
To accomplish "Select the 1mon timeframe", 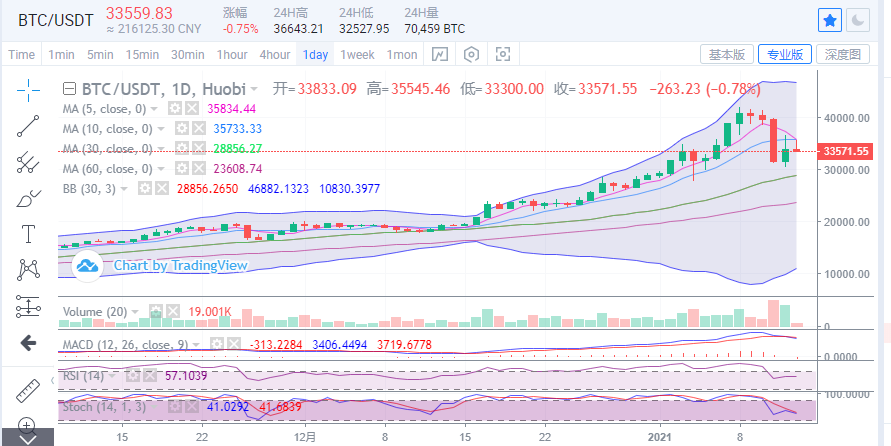I will 402,55.
